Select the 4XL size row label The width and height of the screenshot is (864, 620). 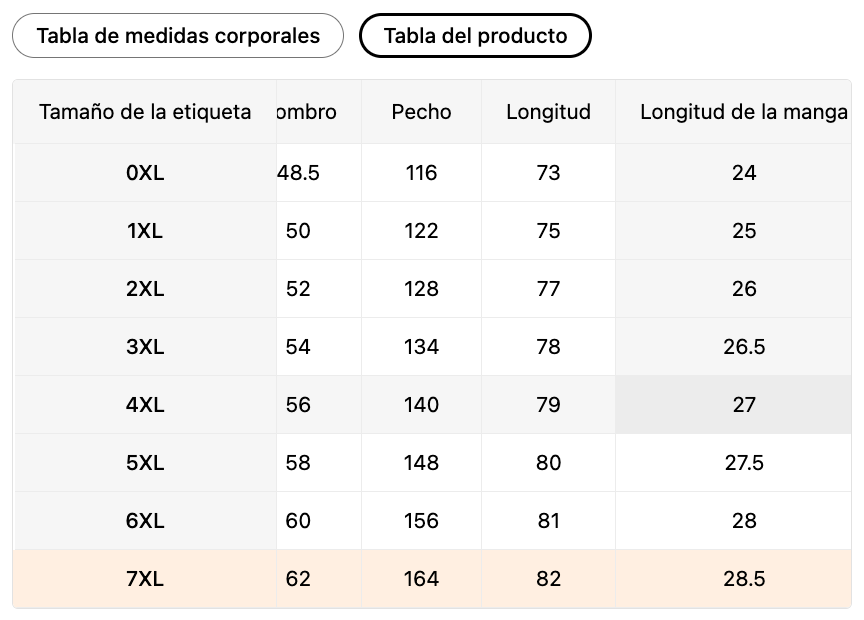[145, 405]
